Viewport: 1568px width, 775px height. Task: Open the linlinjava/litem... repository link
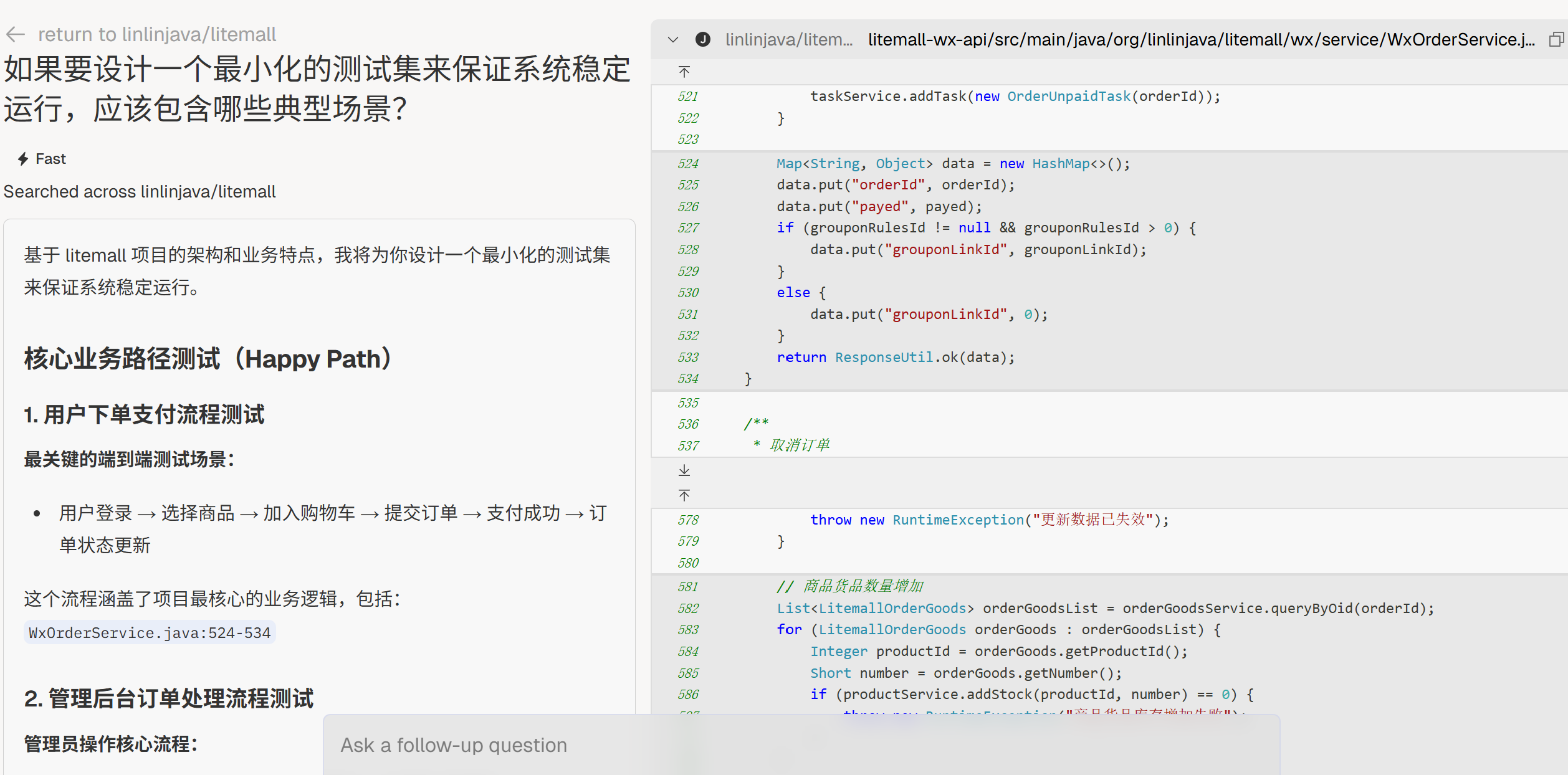coord(788,40)
